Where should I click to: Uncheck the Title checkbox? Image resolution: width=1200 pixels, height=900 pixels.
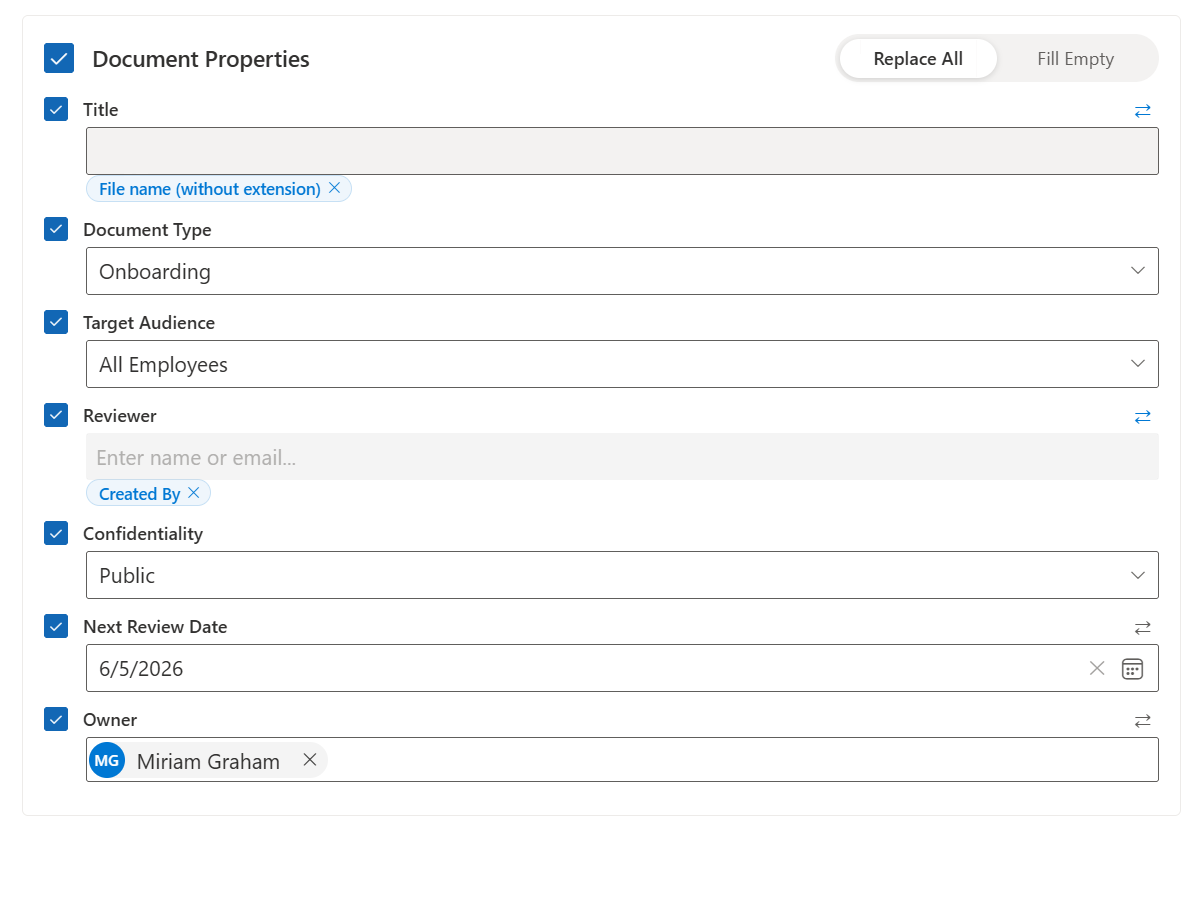[x=56, y=109]
